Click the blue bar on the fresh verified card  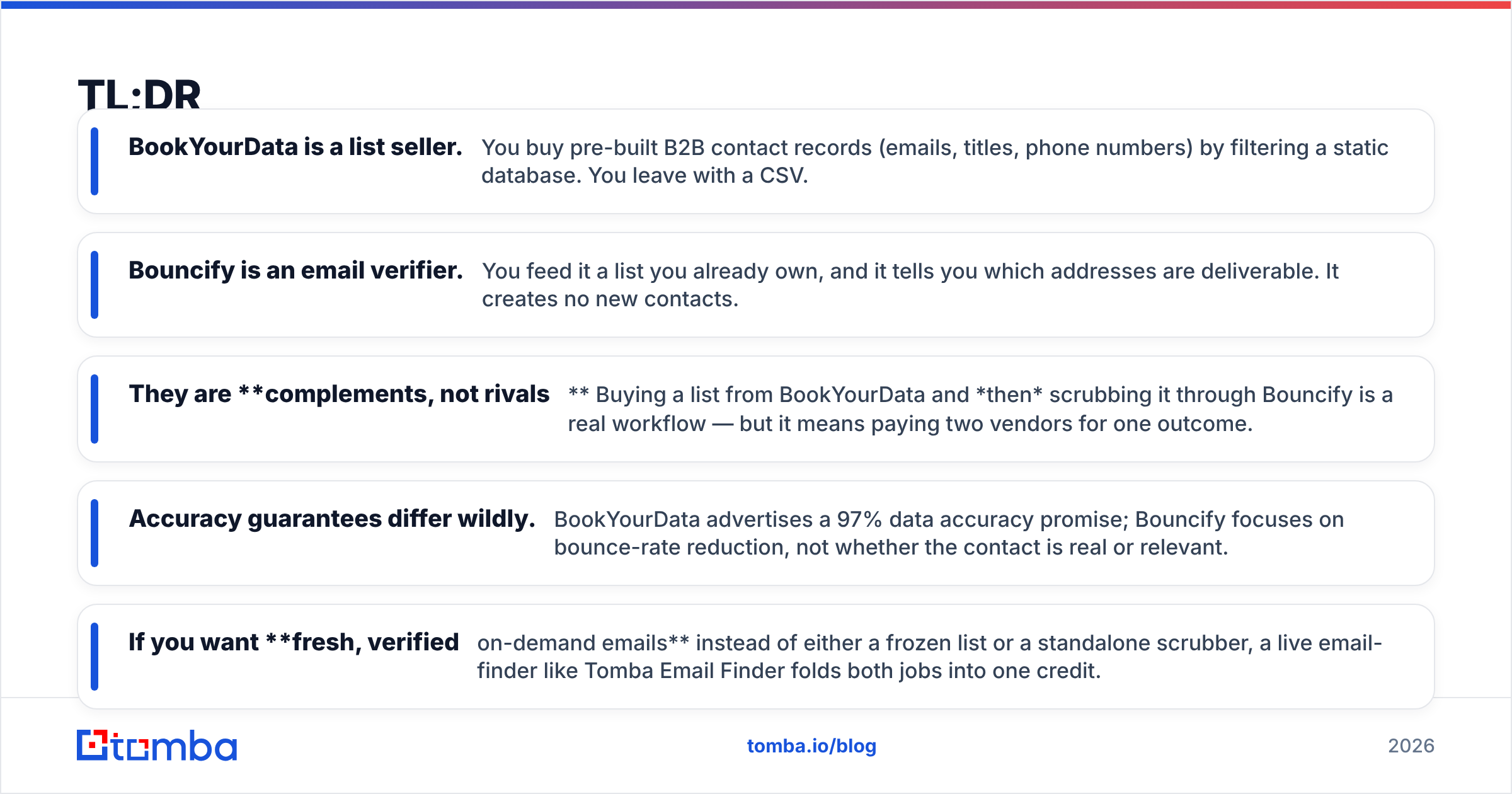point(94,657)
